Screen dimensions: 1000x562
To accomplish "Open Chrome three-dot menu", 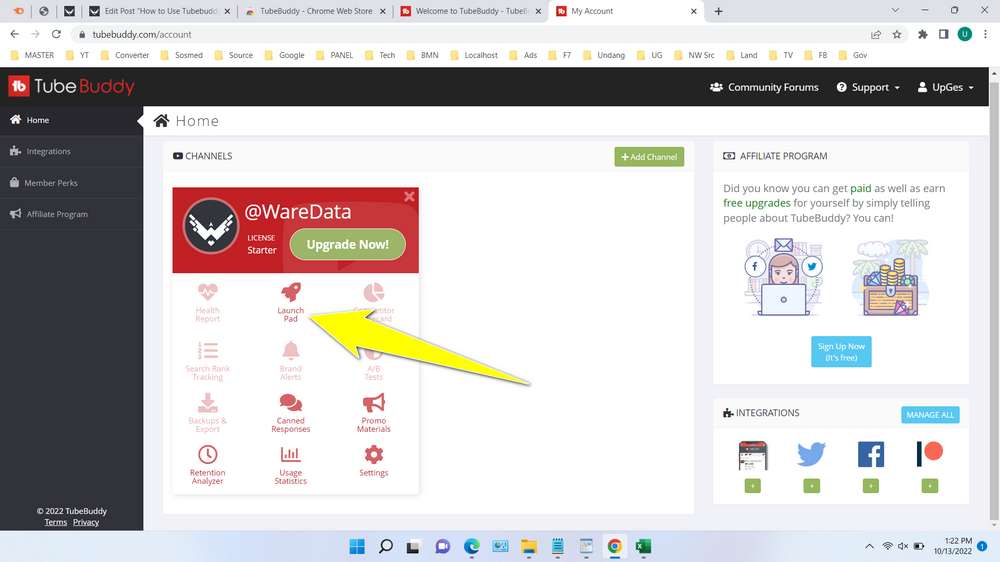I will point(985,34).
